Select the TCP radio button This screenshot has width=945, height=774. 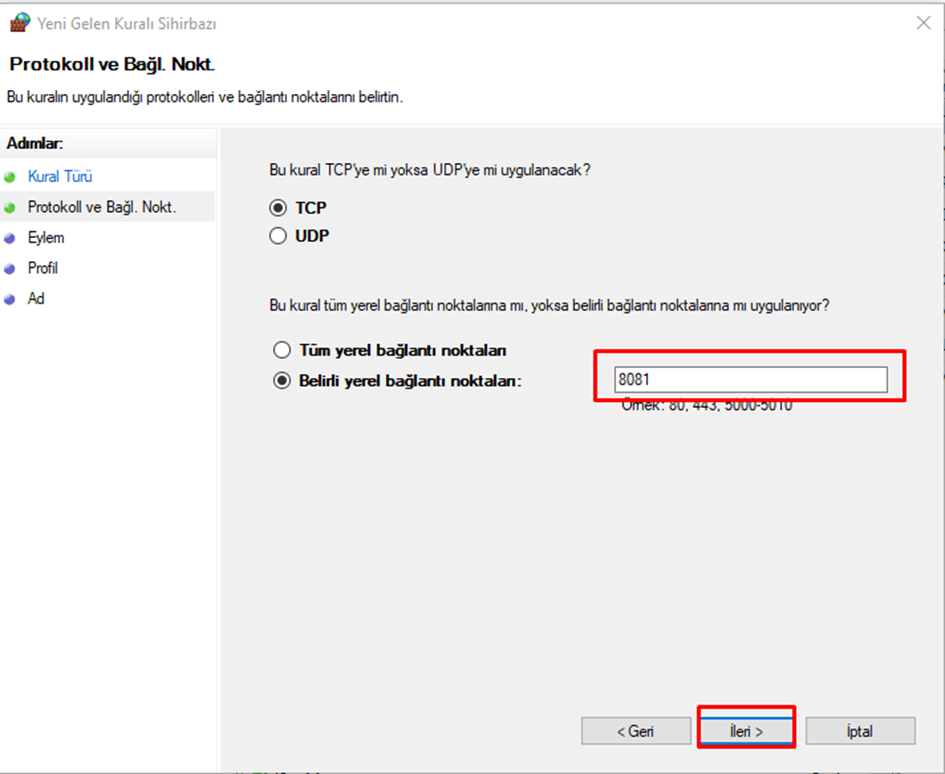[278, 208]
